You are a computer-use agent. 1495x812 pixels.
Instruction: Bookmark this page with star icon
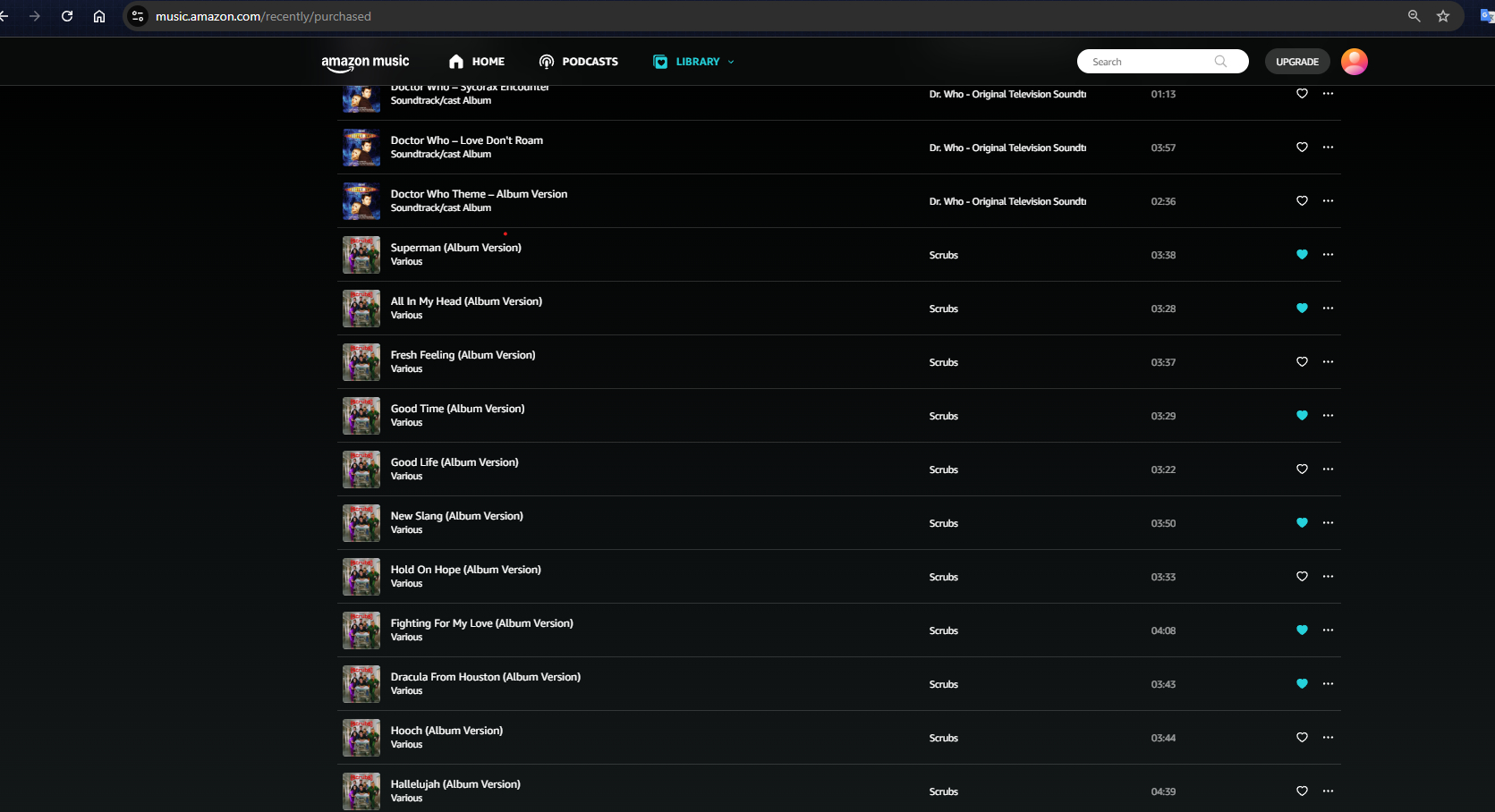tap(1443, 16)
